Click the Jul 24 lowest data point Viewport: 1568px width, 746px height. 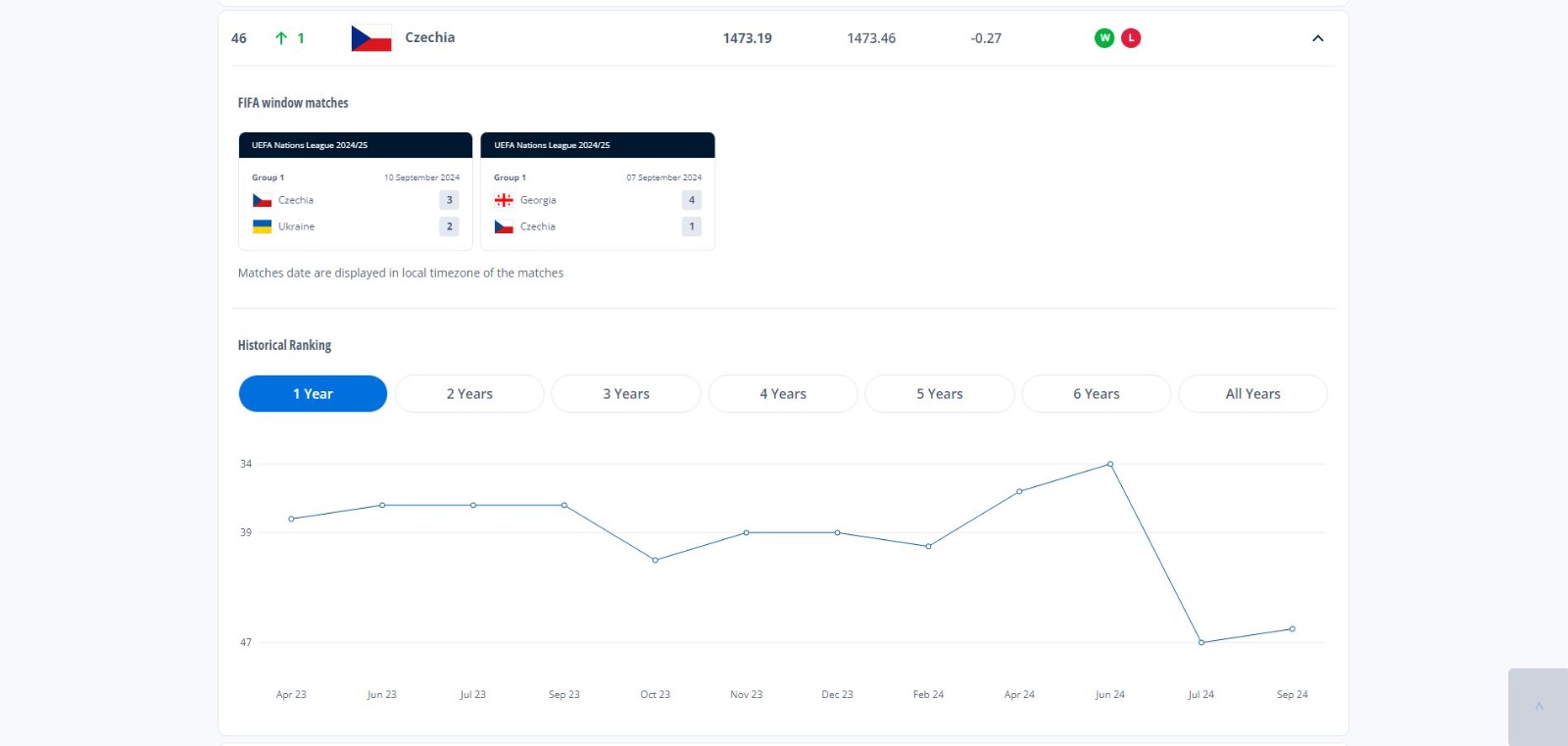pyautogui.click(x=1201, y=643)
